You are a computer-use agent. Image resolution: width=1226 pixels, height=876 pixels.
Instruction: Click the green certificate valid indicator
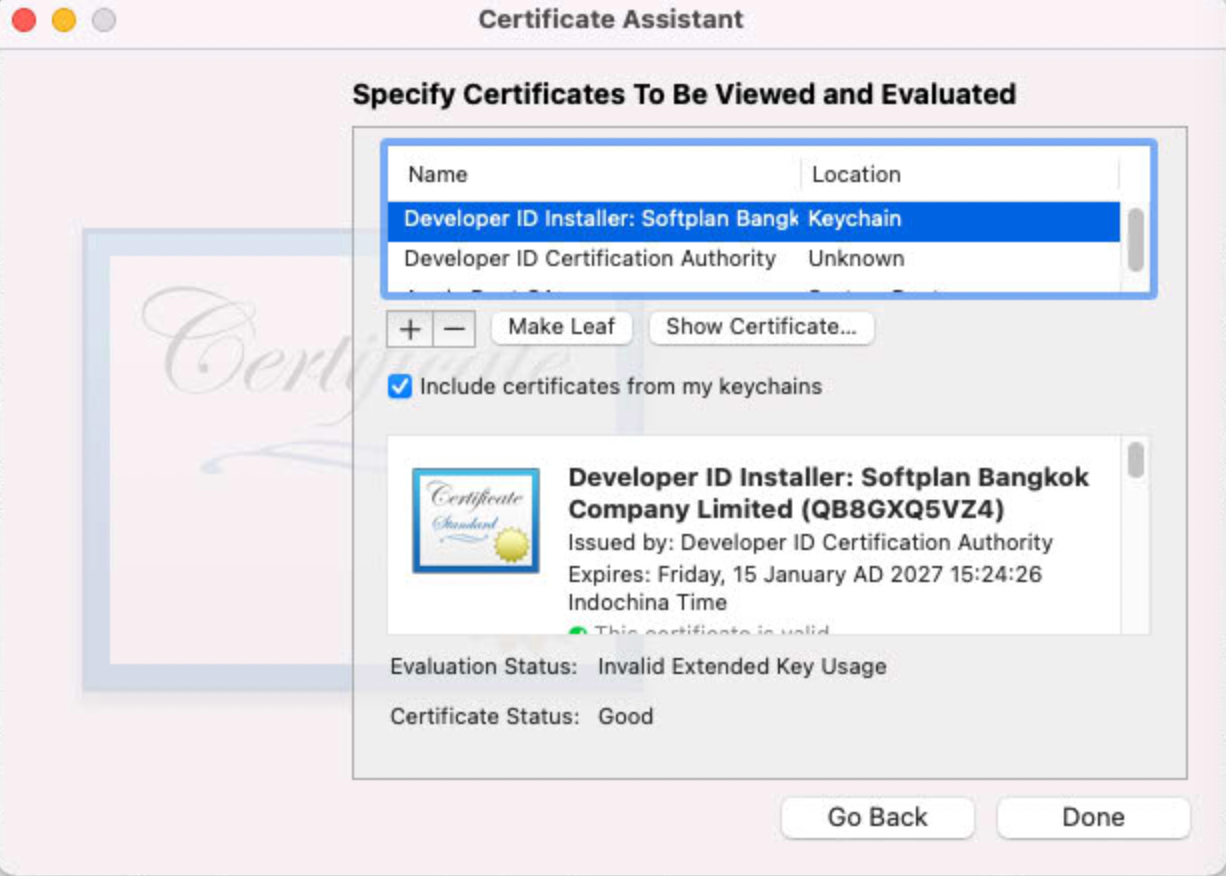pyautogui.click(x=577, y=632)
